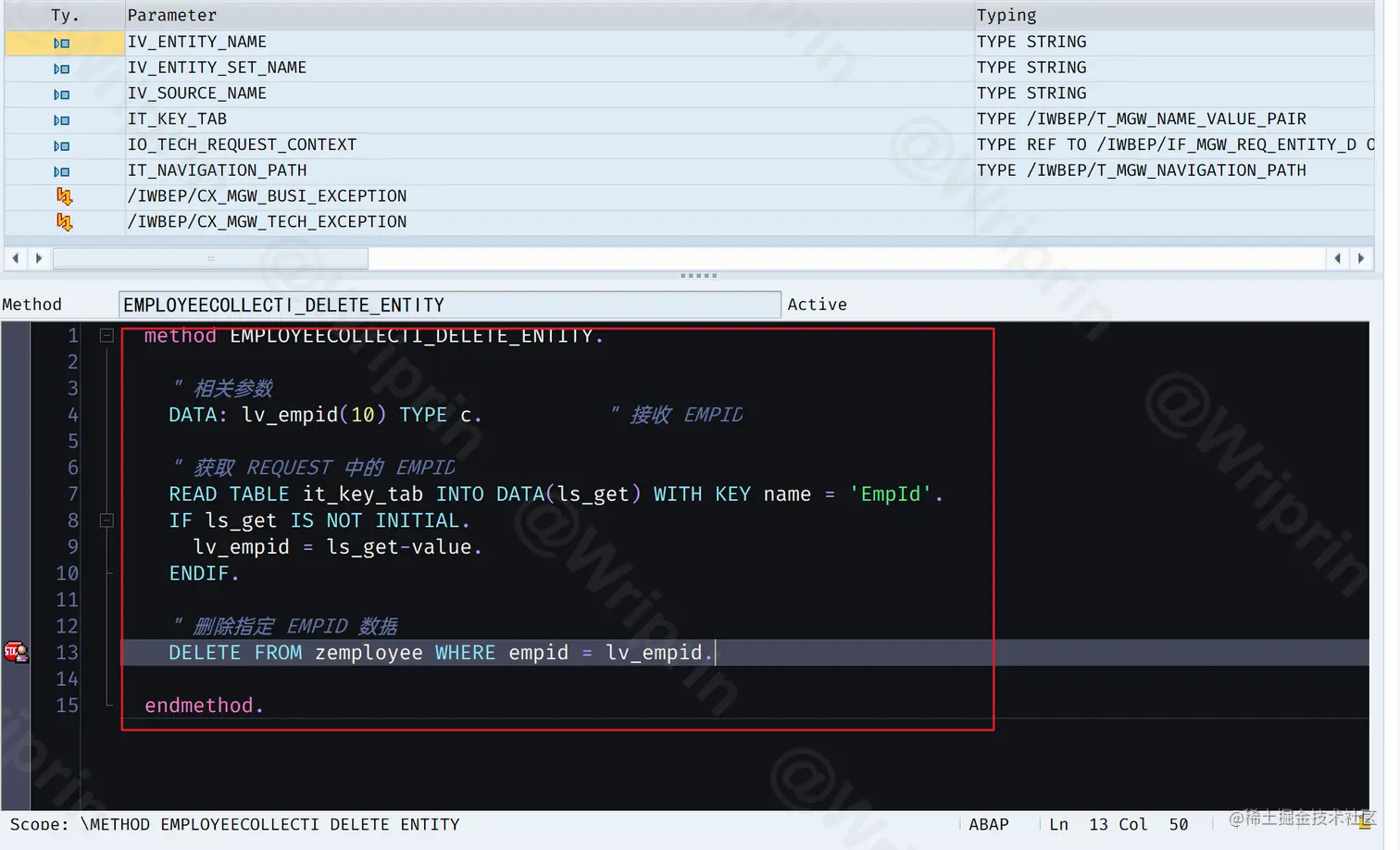1400x850 pixels.
Task: Select the IV_ENTITY_SET_NAME parameter cell
Action: pos(549,69)
